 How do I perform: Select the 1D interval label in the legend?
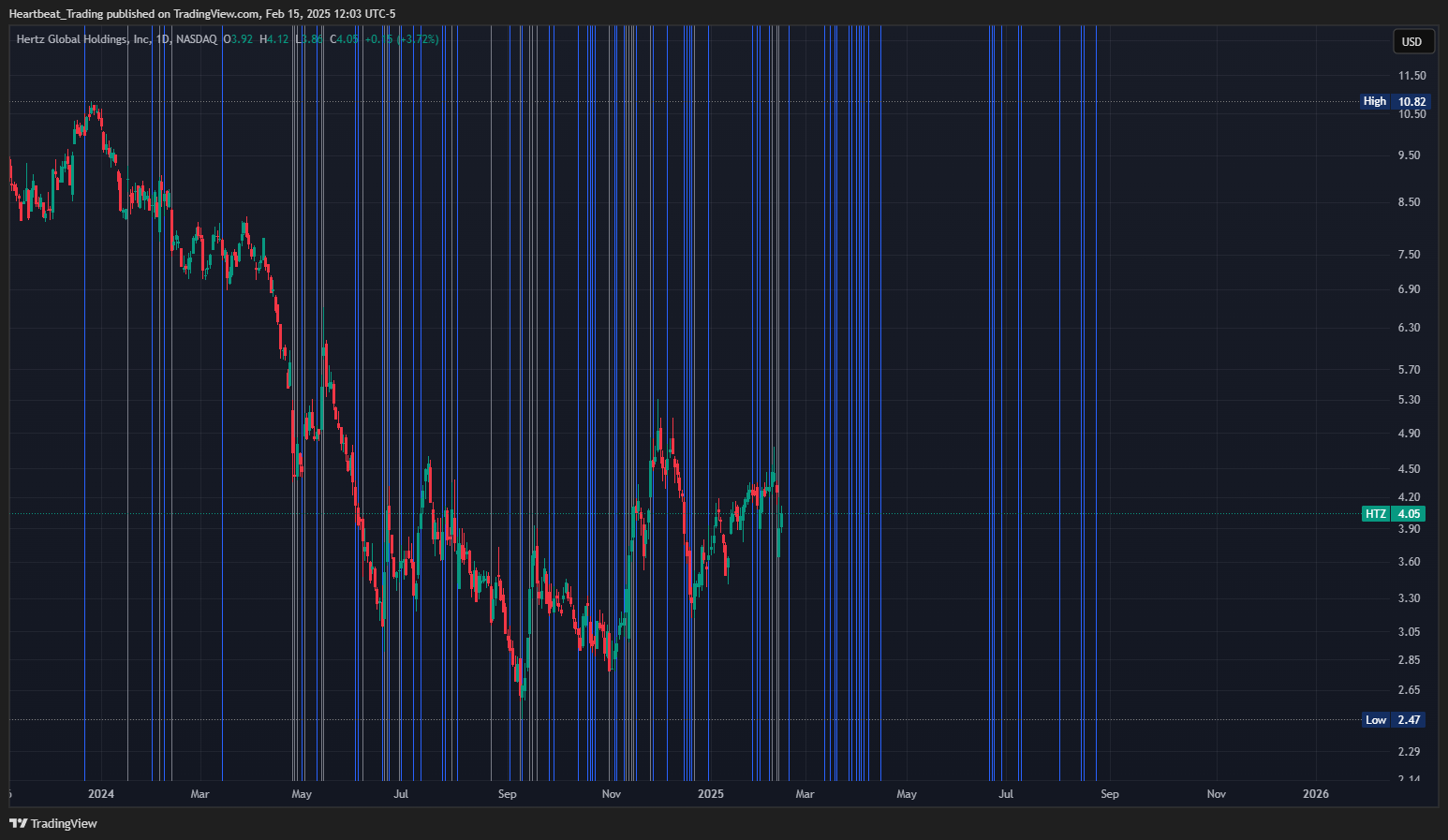[163, 39]
